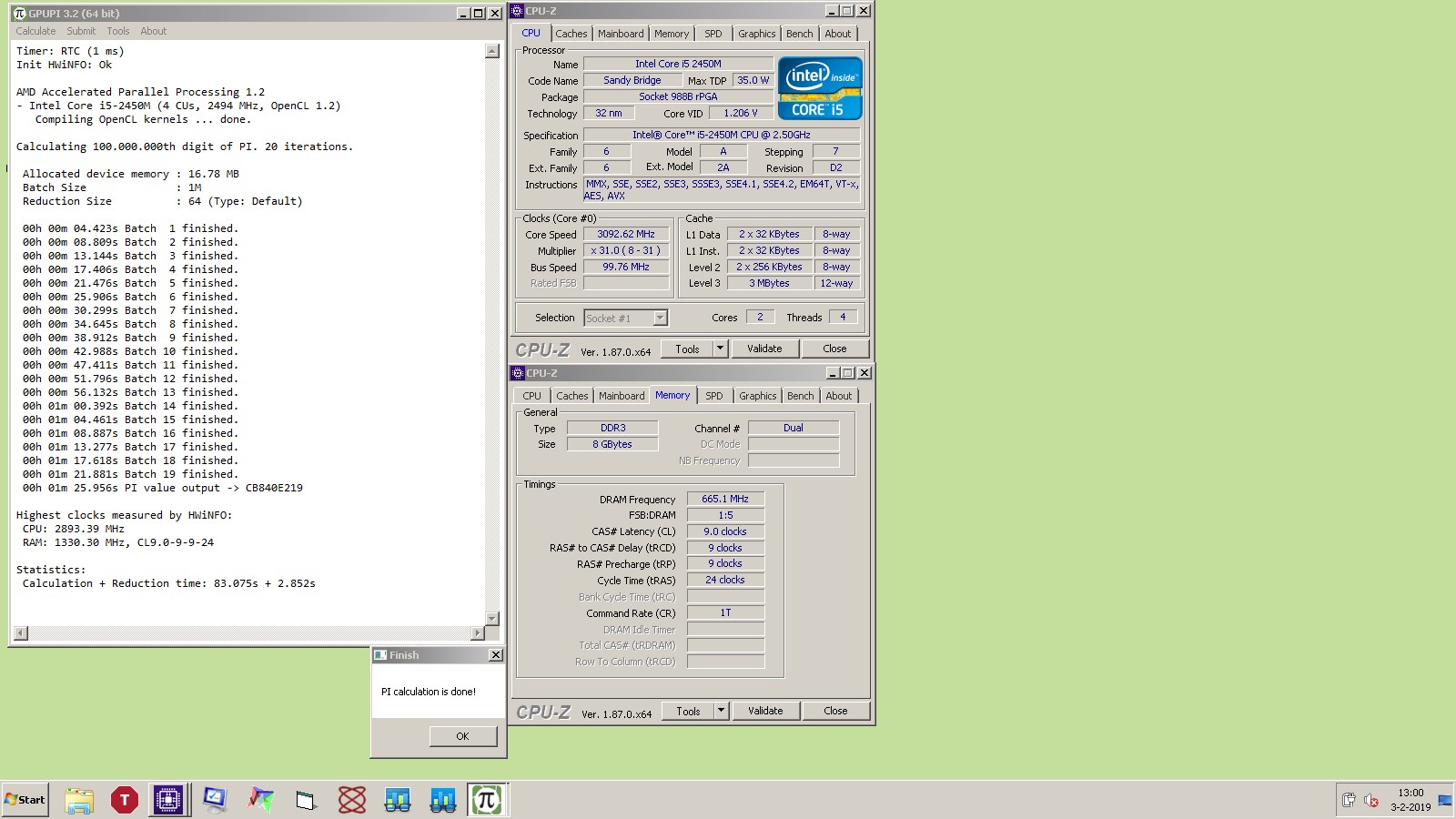The image size is (1456, 819).
Task: Click the CPU-Z icon in the upper CPU-Z title bar
Action: (x=518, y=11)
